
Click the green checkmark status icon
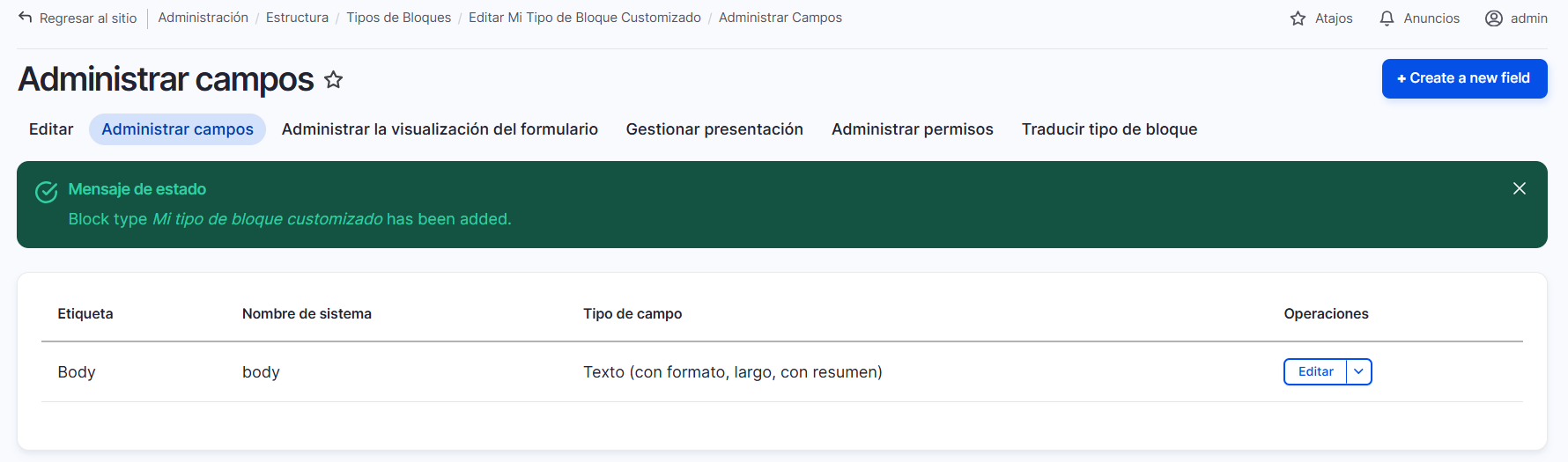[x=47, y=191]
